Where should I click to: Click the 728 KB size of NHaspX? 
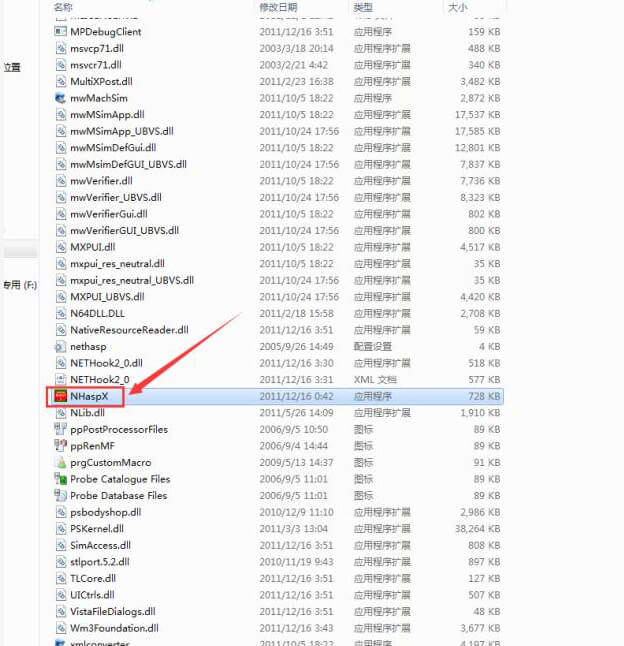pos(484,396)
